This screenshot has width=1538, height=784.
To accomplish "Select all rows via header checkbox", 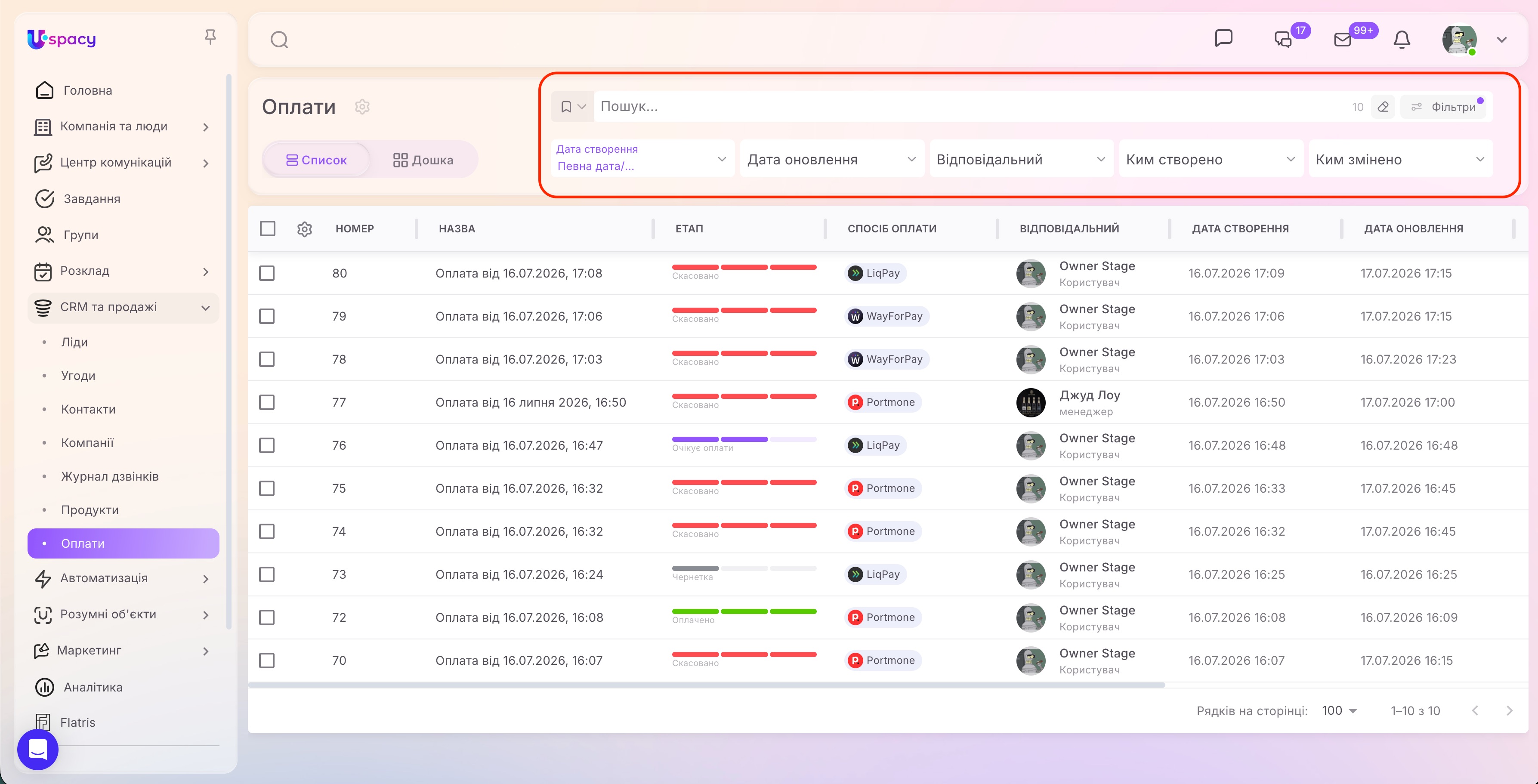I will 268,228.
